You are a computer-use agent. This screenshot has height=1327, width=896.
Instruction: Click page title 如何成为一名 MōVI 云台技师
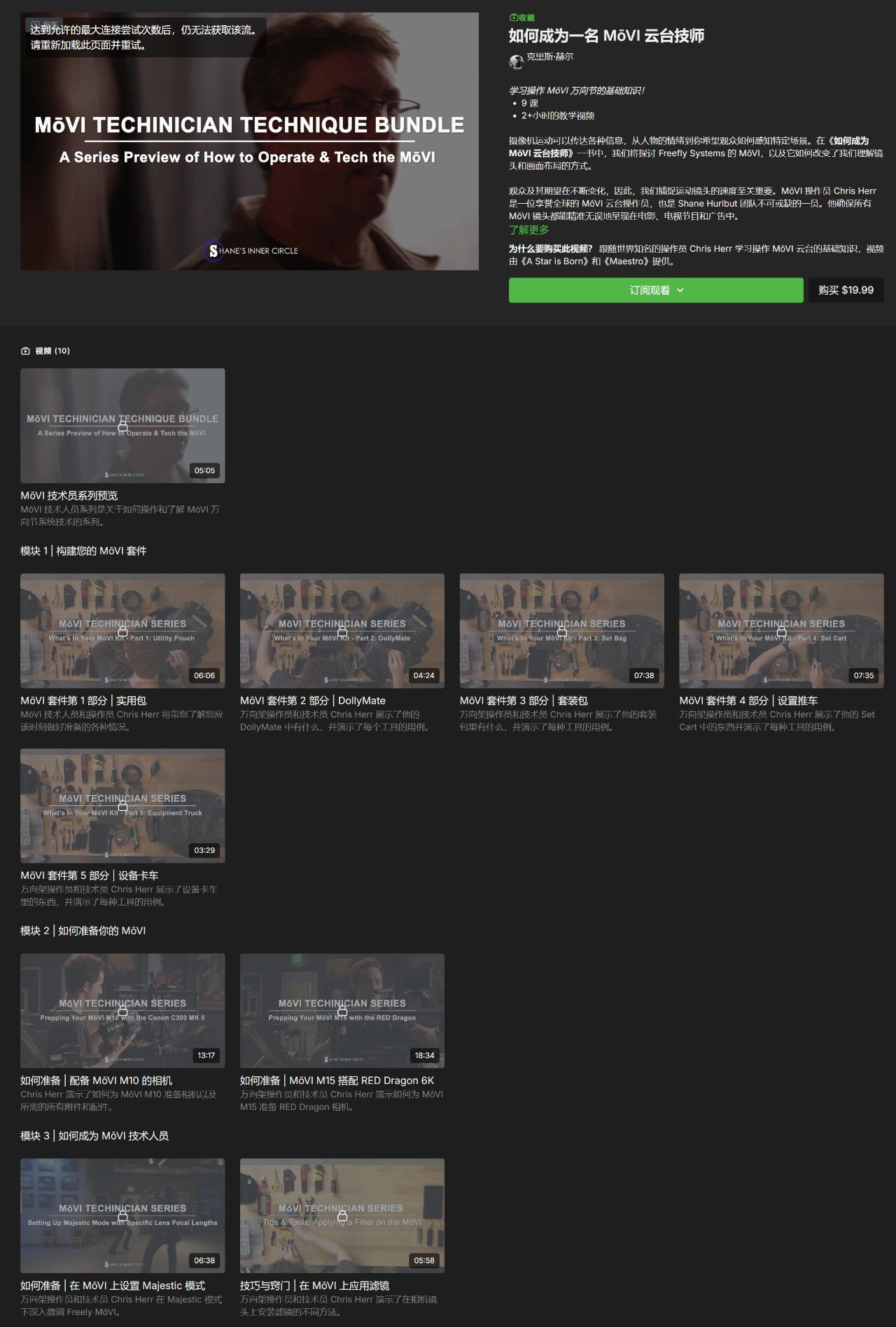[606, 36]
